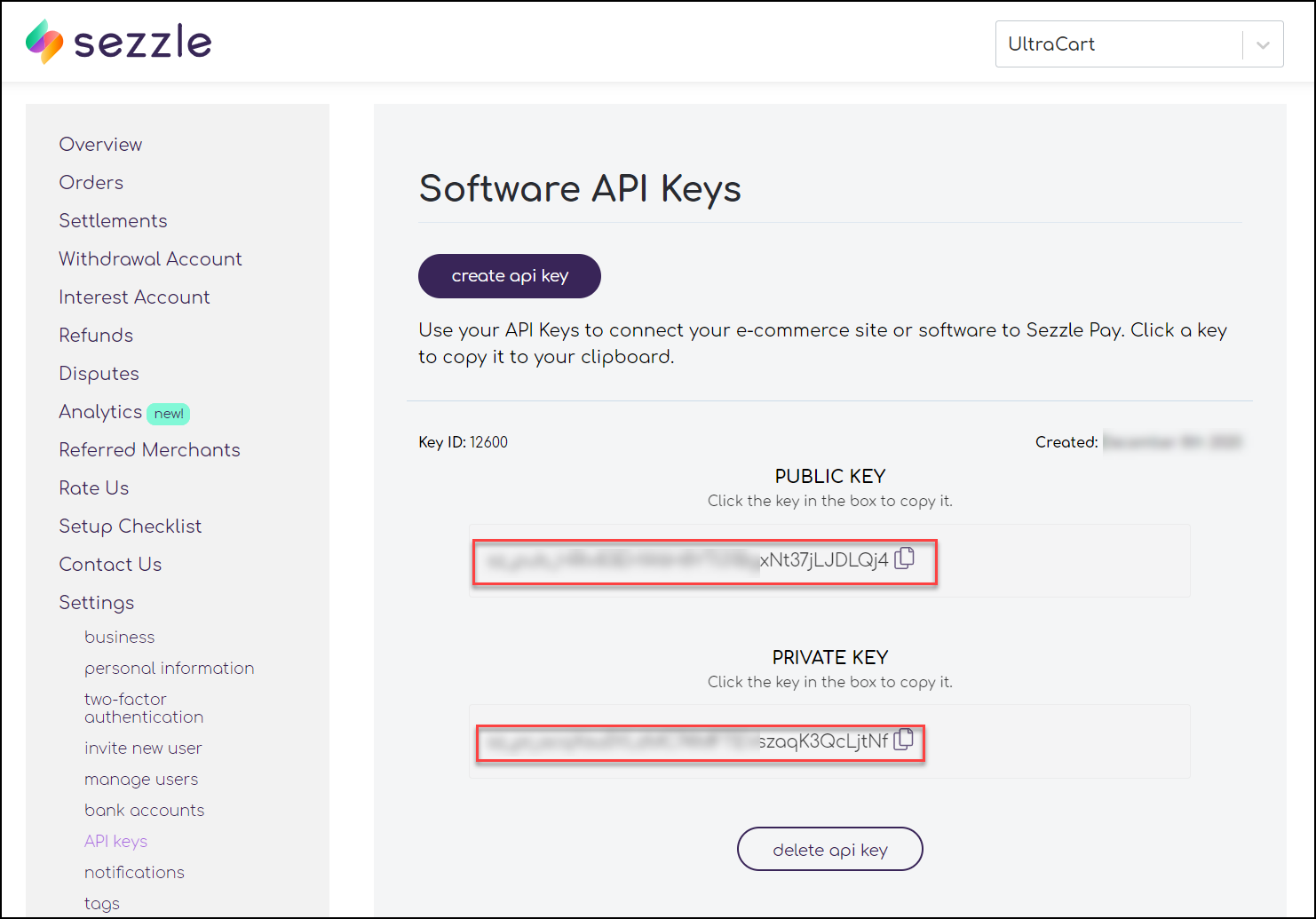Copy the private key using clipboard icon
1316x919 pixels.
[904, 740]
